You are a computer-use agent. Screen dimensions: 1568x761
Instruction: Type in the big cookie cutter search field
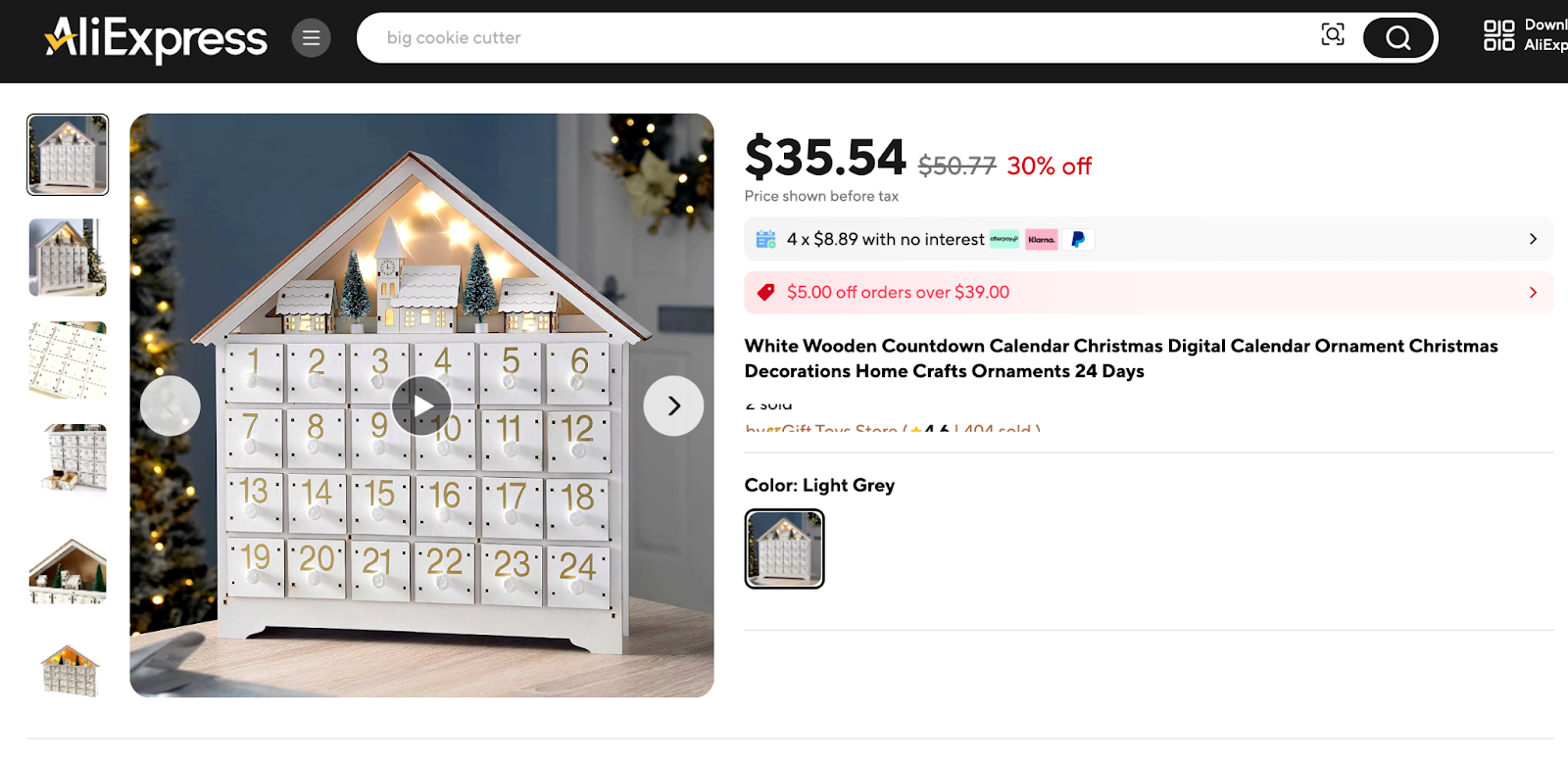click(686, 37)
